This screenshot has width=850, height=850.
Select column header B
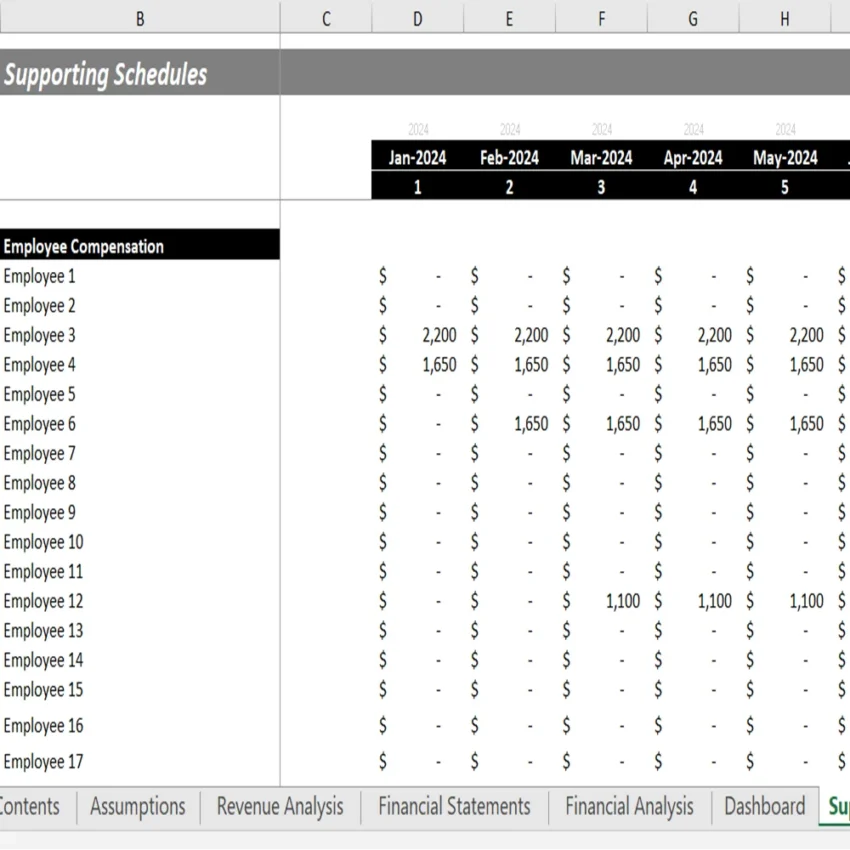140,18
